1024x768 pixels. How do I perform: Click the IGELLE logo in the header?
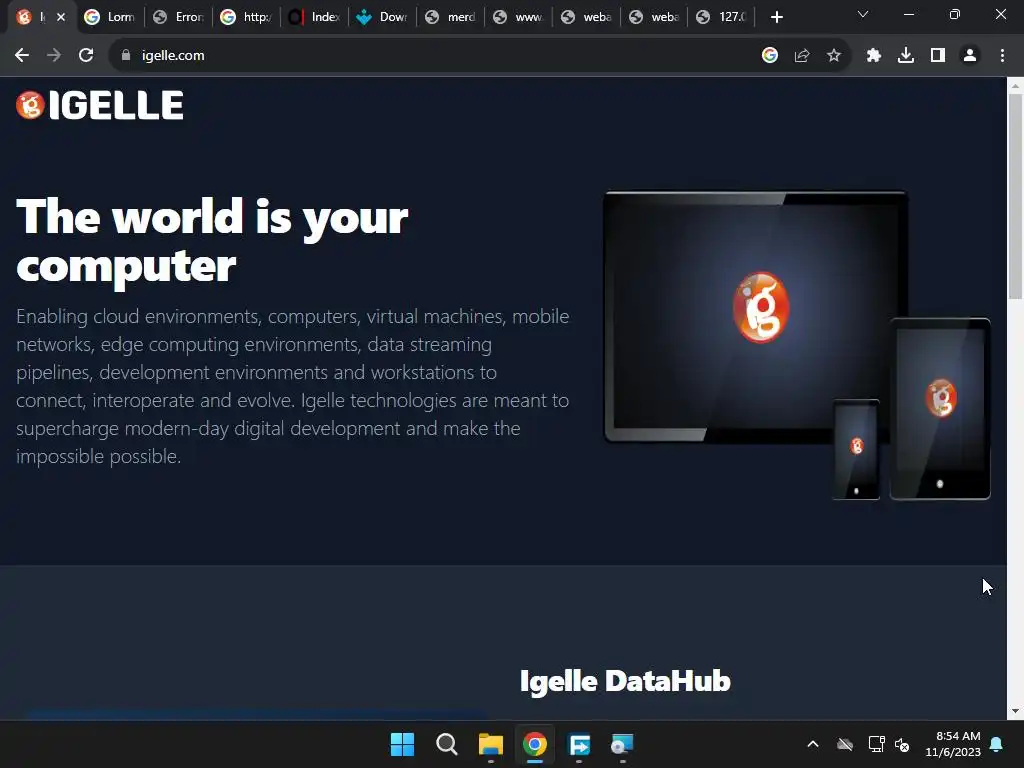pos(100,105)
